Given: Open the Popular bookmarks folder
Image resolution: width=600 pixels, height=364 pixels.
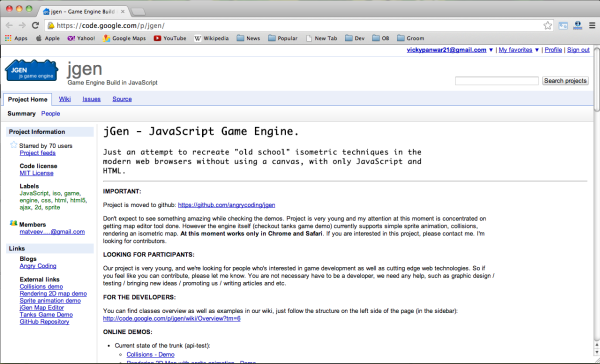Looking at the screenshot, I should tap(283, 38).
